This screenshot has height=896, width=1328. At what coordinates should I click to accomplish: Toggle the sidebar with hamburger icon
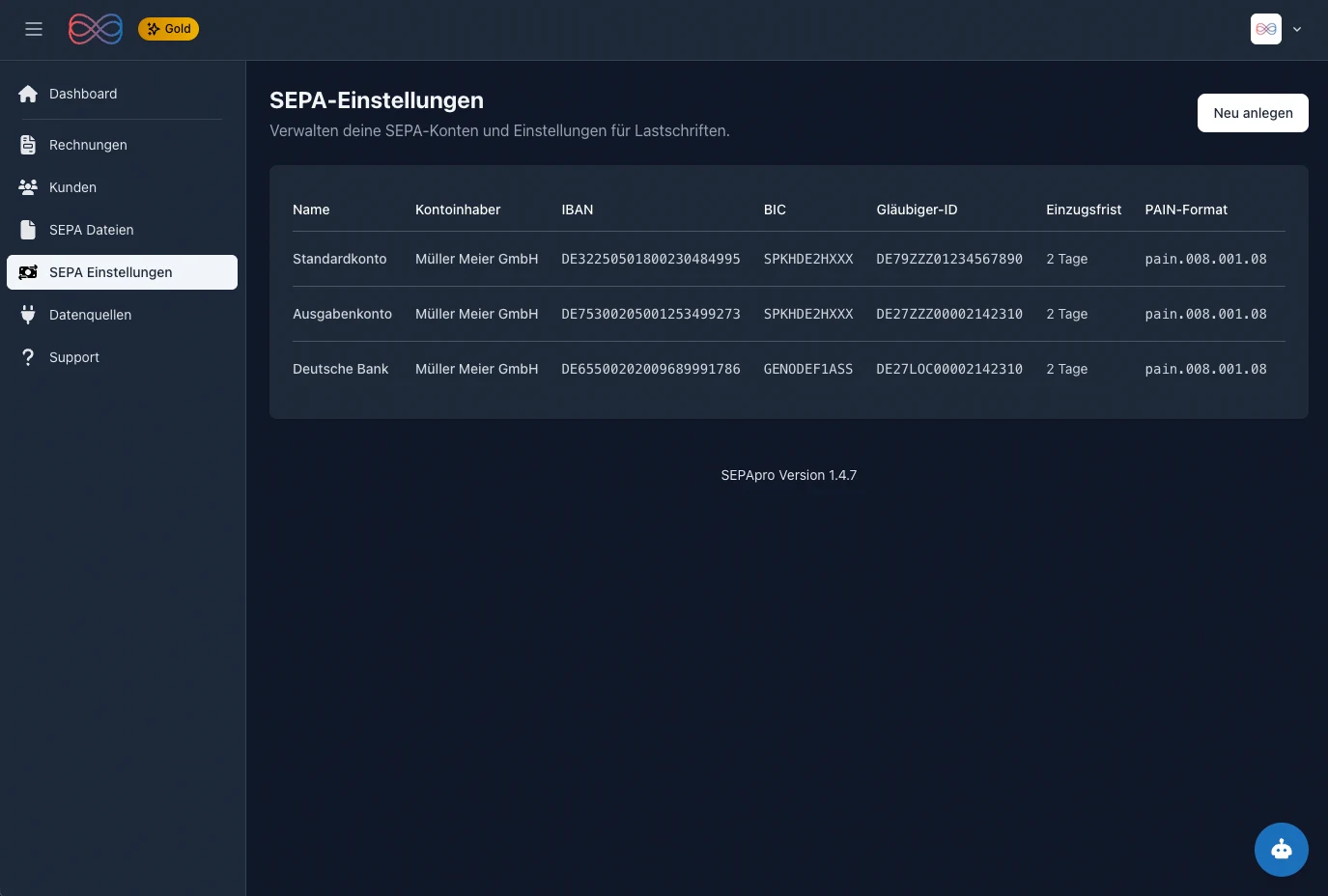pos(34,29)
